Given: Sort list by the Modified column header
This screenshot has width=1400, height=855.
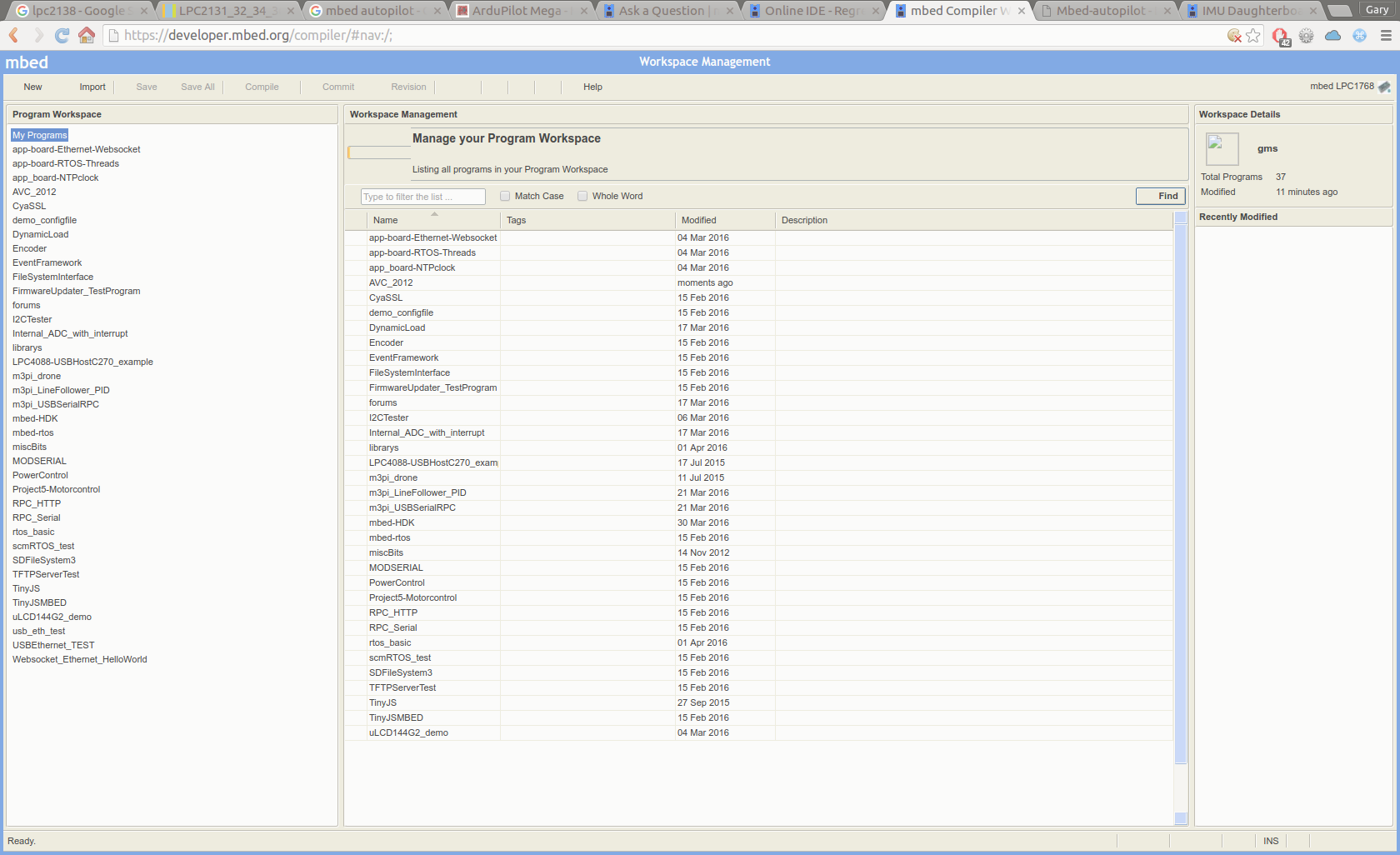Looking at the screenshot, I should 725,220.
